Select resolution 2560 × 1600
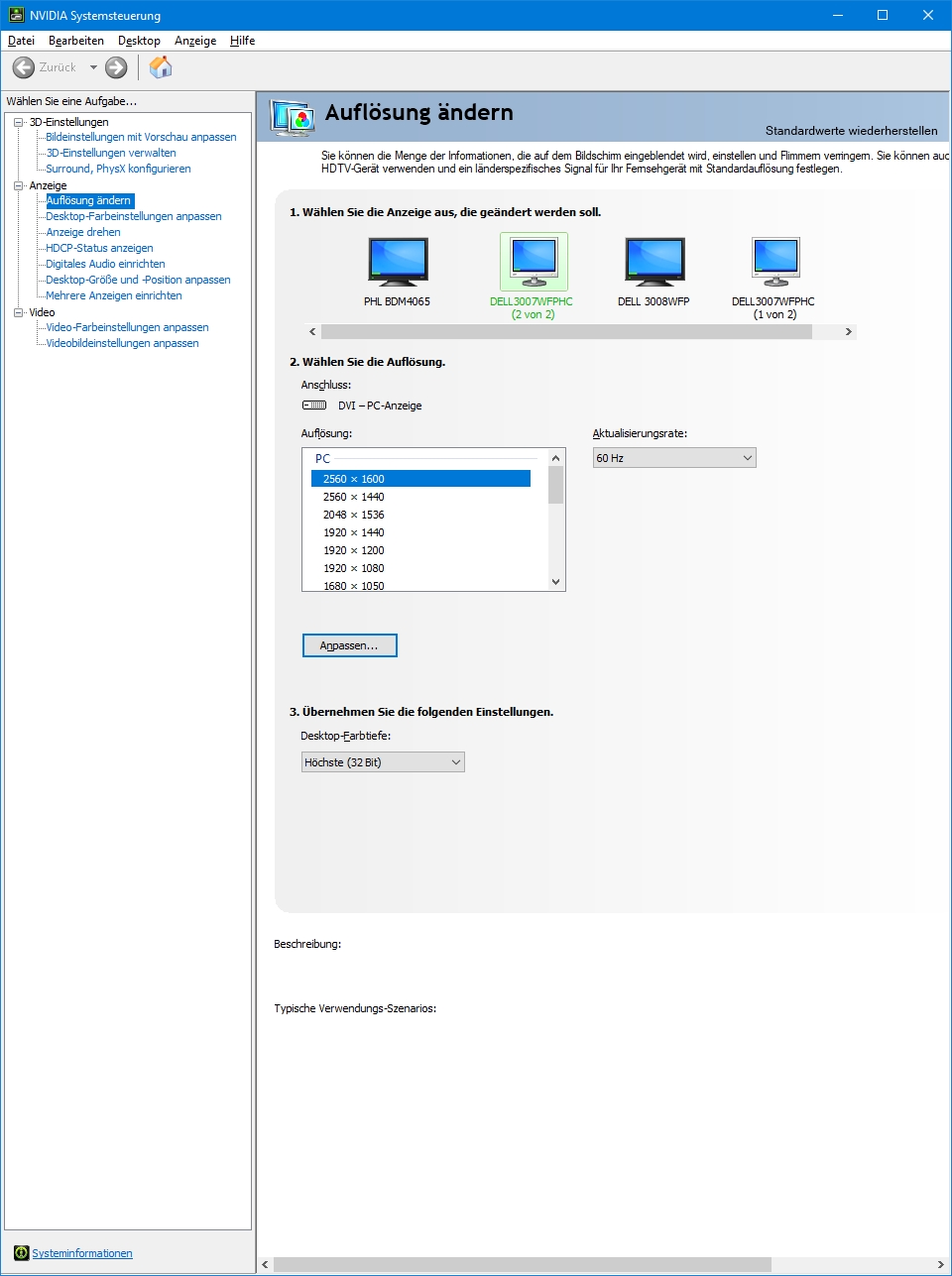This screenshot has width=952, height=1276. pyautogui.click(x=420, y=479)
